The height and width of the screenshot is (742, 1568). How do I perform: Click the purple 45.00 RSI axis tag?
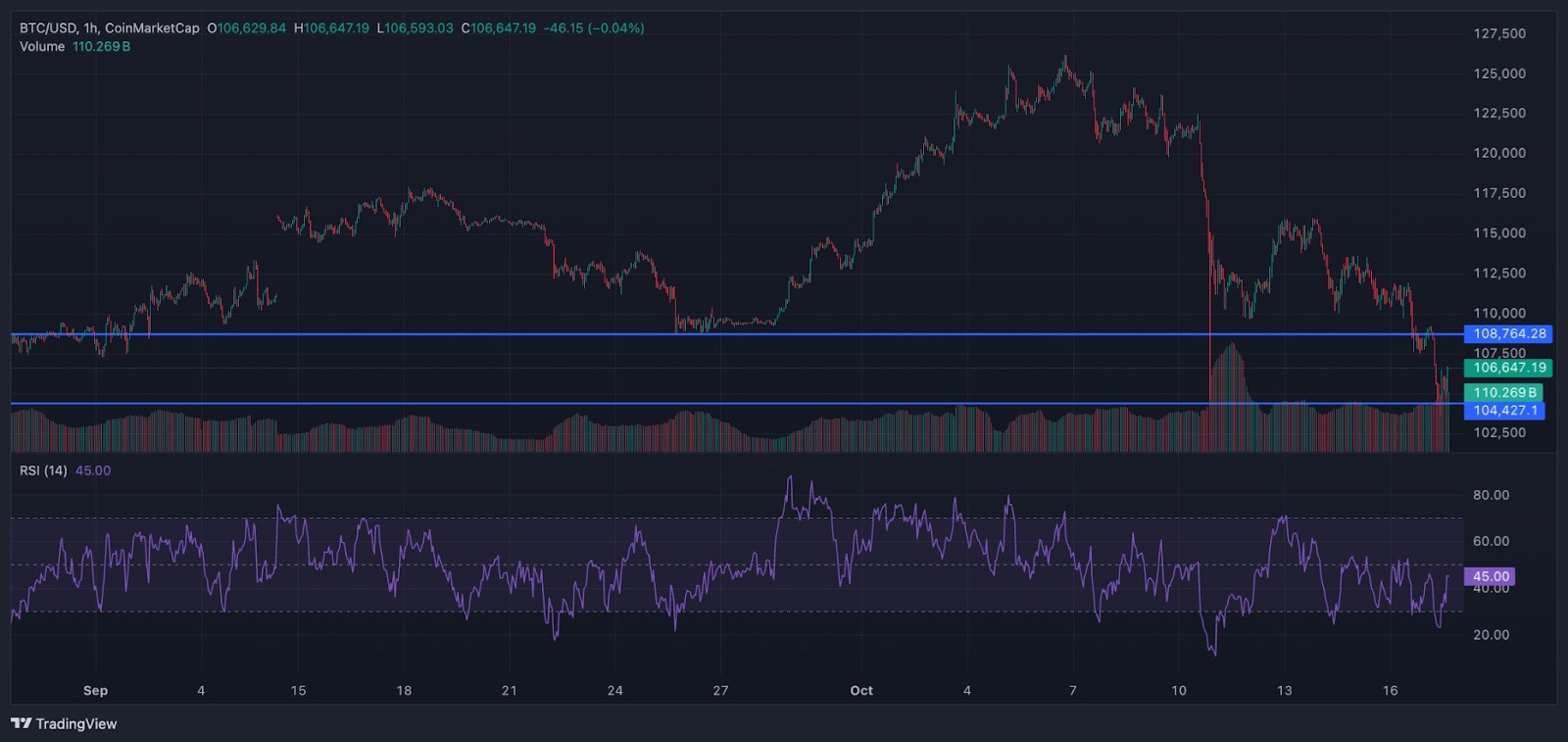(x=1490, y=576)
